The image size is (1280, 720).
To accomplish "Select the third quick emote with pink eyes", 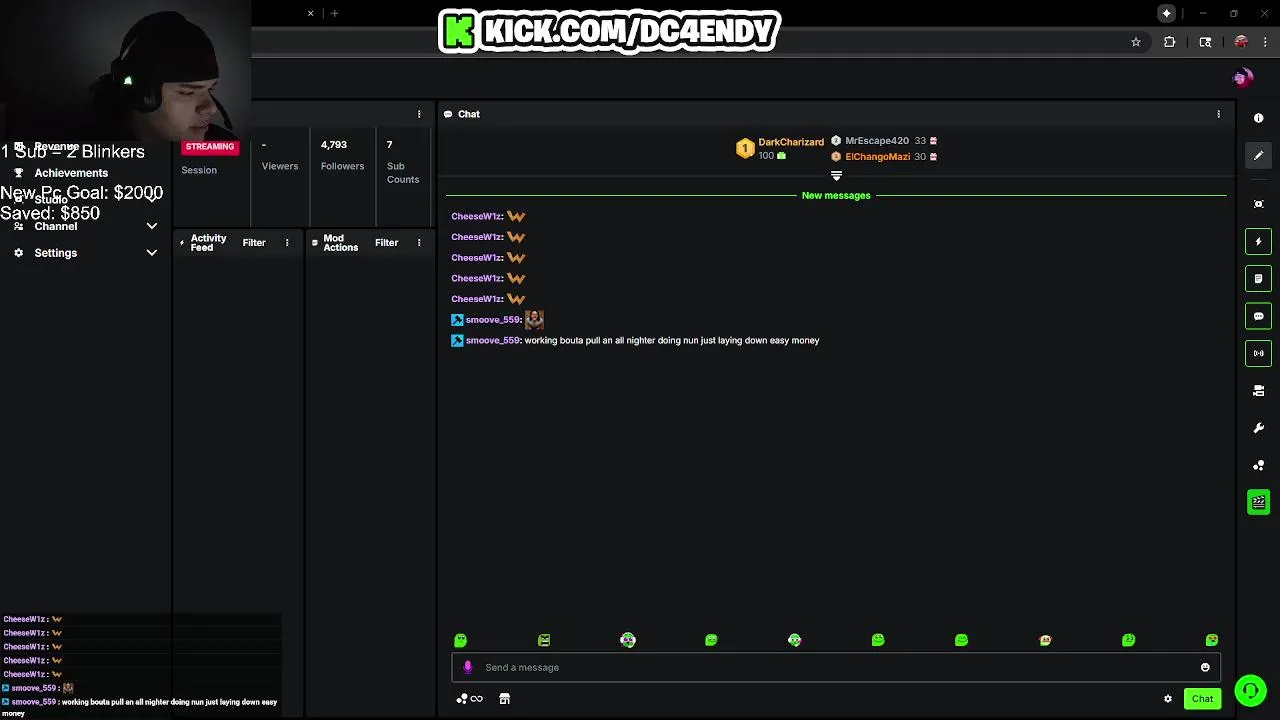I will [627, 640].
